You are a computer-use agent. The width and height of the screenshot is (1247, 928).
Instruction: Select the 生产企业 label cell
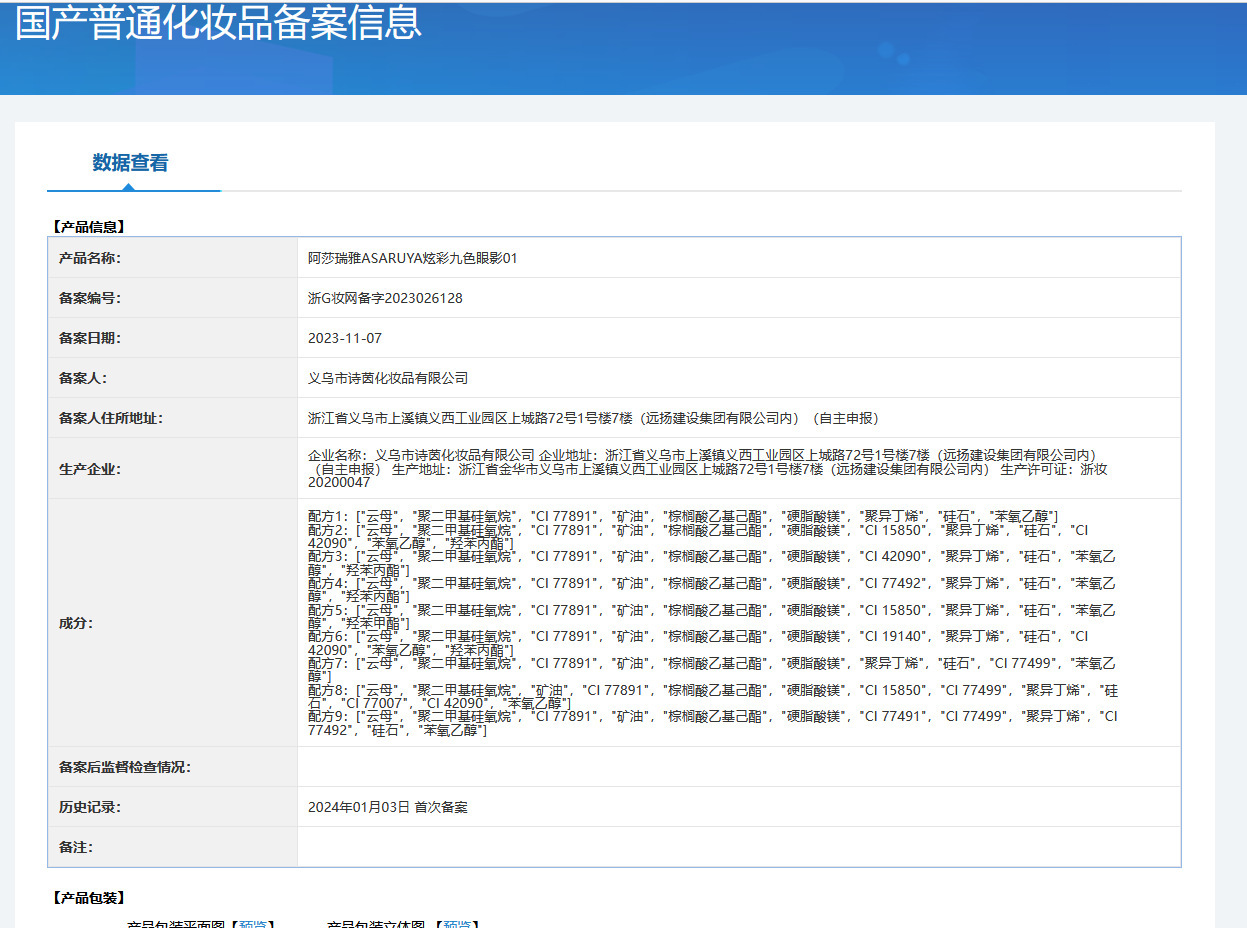[173, 468]
